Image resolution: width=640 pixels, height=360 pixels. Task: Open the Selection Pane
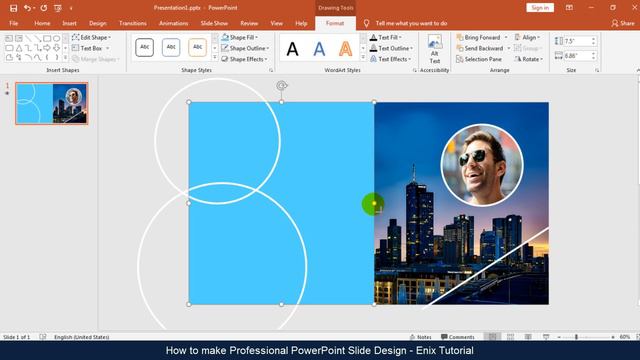pyautogui.click(x=478, y=59)
